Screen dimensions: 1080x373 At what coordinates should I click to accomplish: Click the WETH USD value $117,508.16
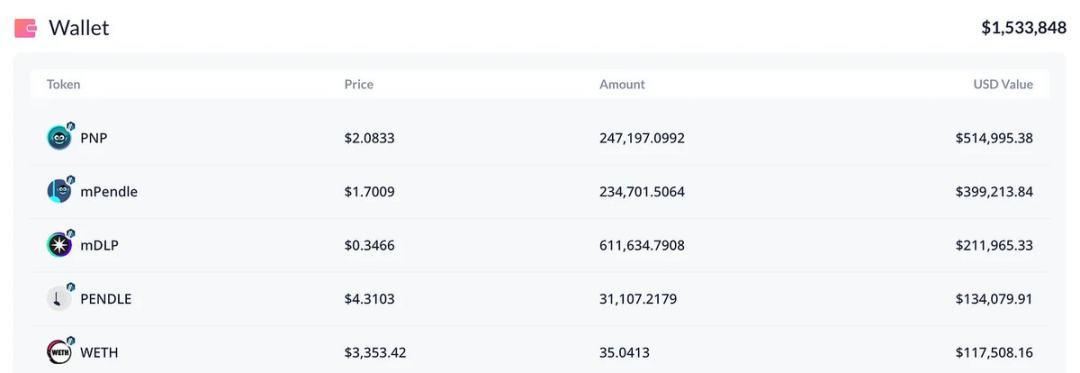coord(994,352)
